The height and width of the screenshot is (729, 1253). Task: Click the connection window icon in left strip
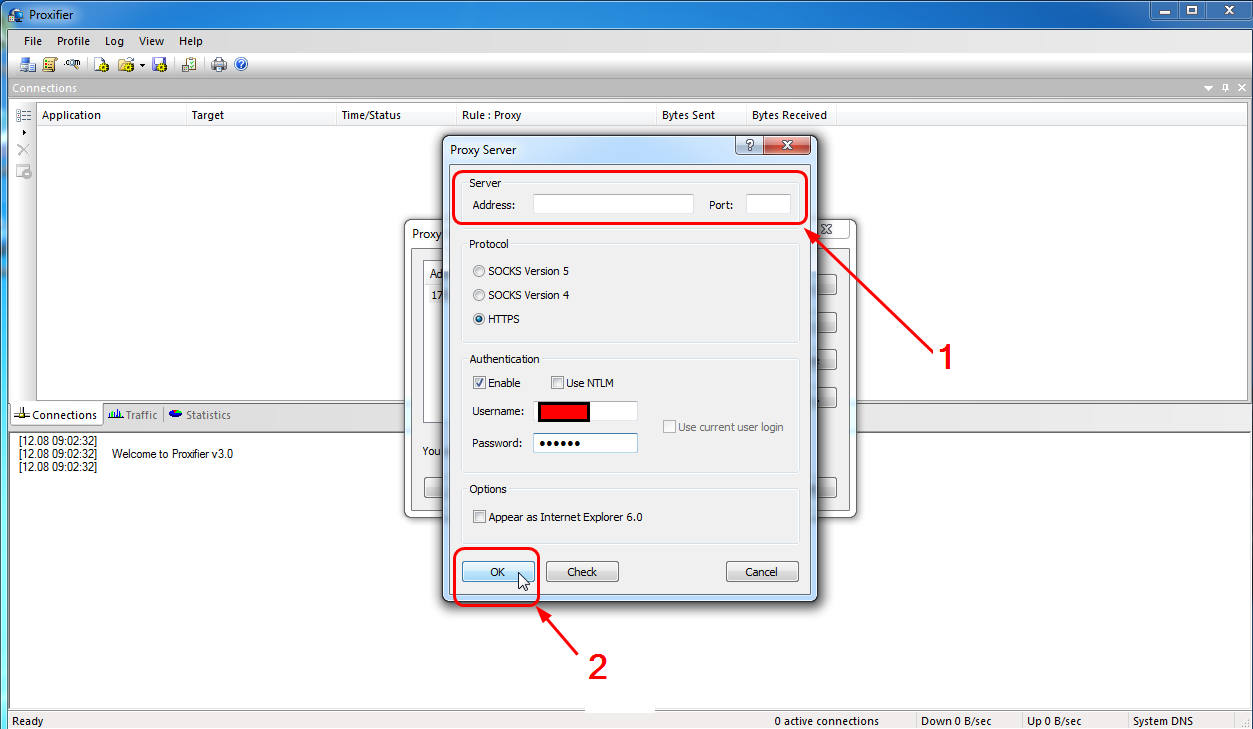23,171
